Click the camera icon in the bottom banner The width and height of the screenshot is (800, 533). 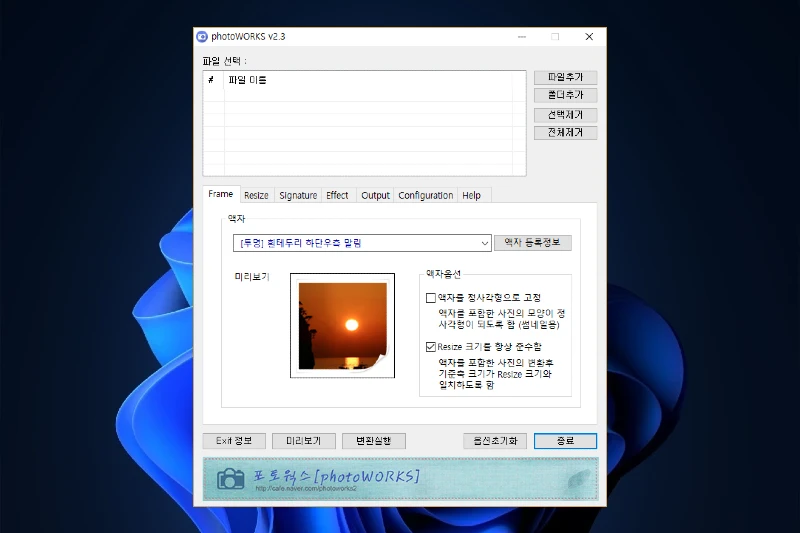[231, 479]
